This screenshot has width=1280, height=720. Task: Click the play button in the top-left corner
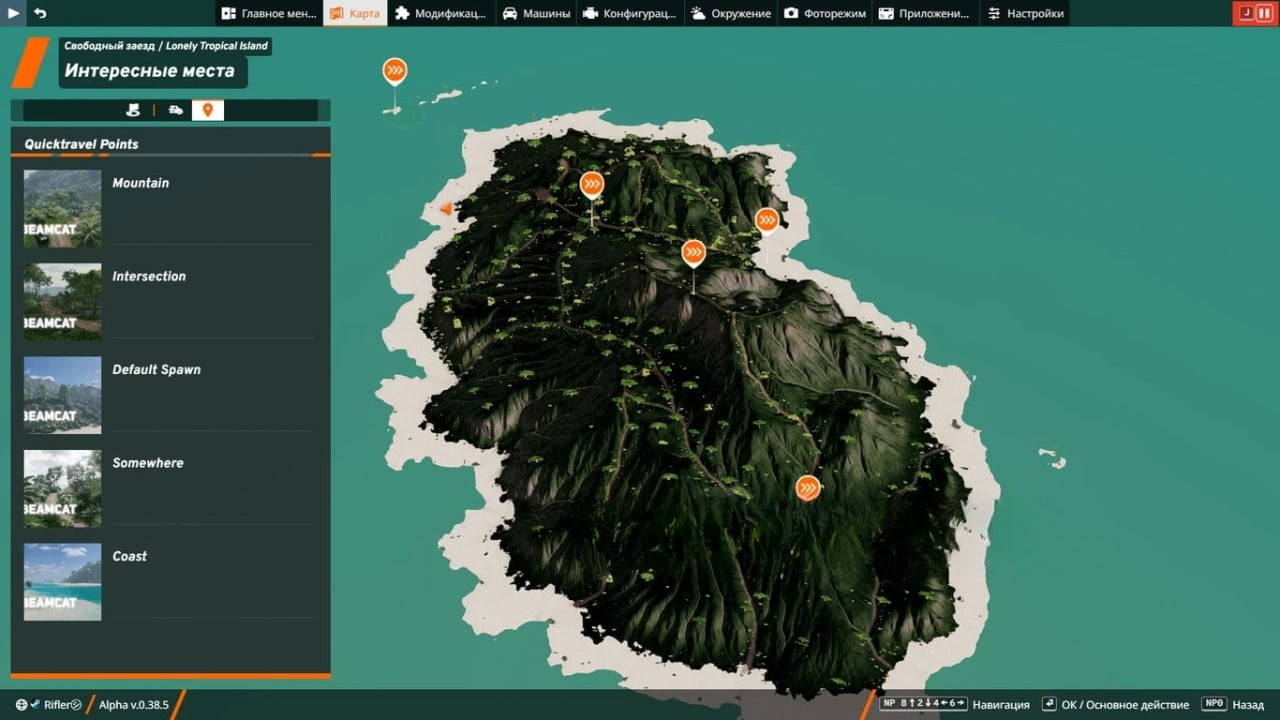(x=13, y=13)
